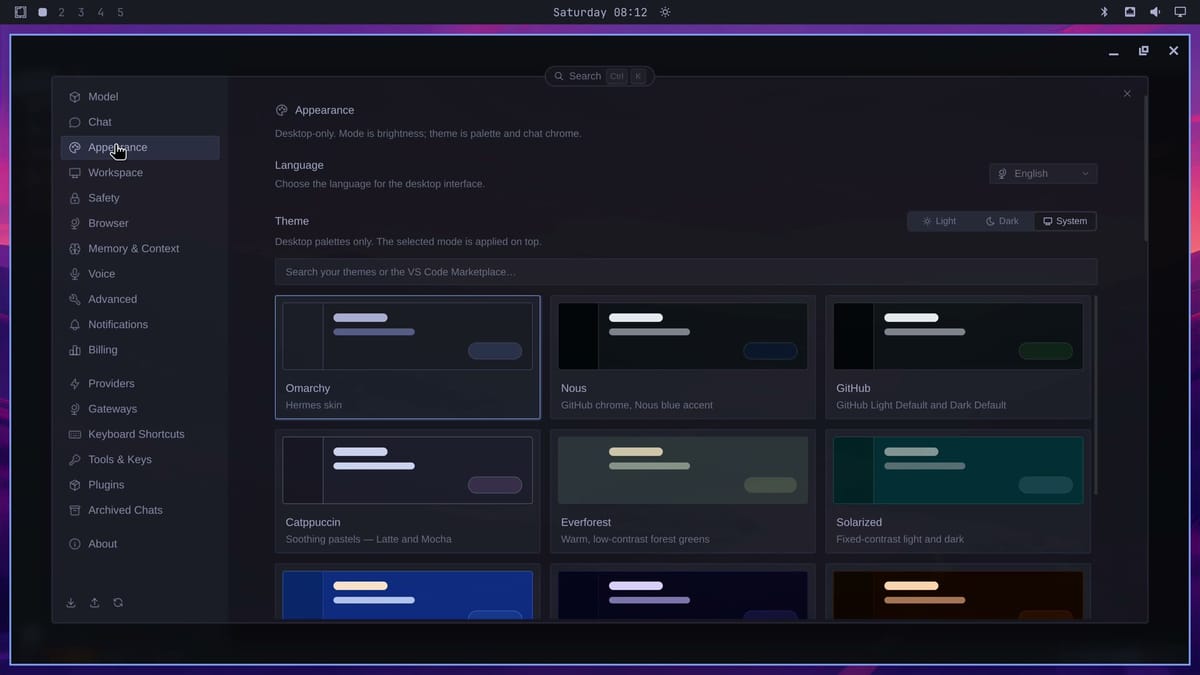1200x675 pixels.
Task: Apply the Solarized theme card
Action: coord(958,491)
